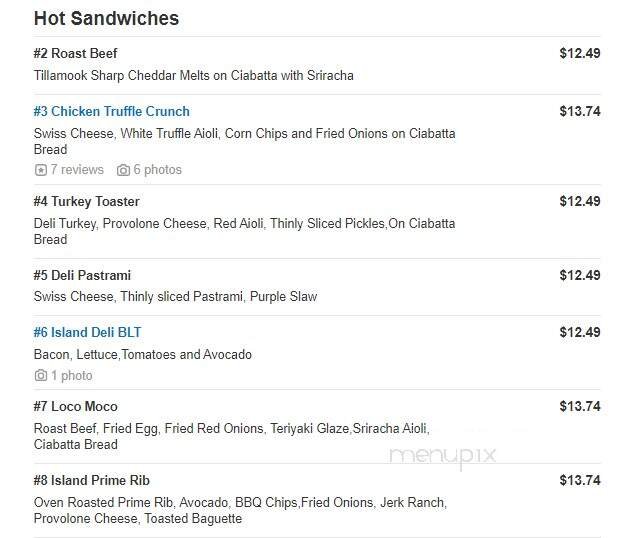Open the #6 Island Deli BLT link
The image size is (622, 538).
click(87, 332)
